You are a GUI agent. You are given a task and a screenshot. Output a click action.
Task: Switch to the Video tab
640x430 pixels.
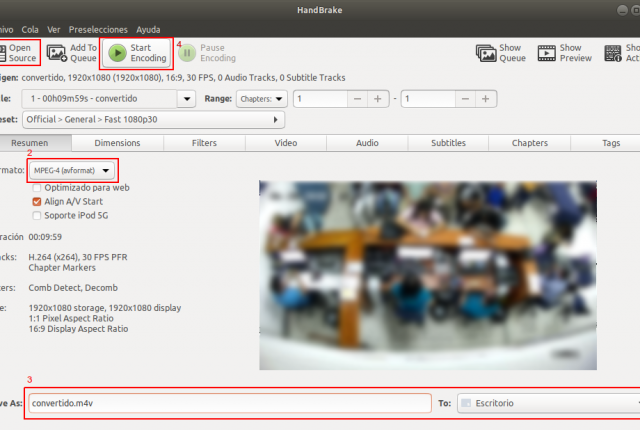[x=286, y=143]
